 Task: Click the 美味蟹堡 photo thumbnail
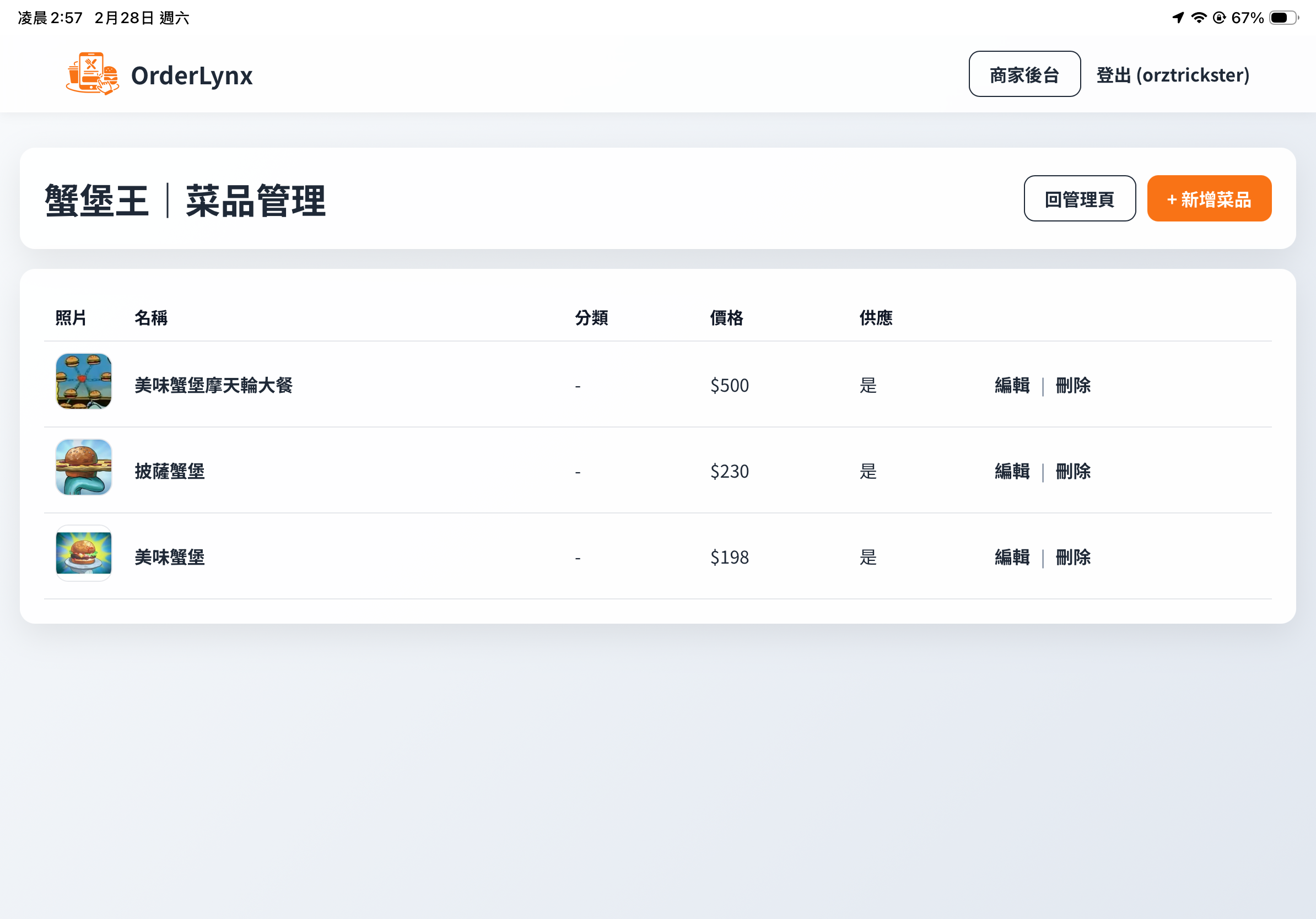[83, 554]
